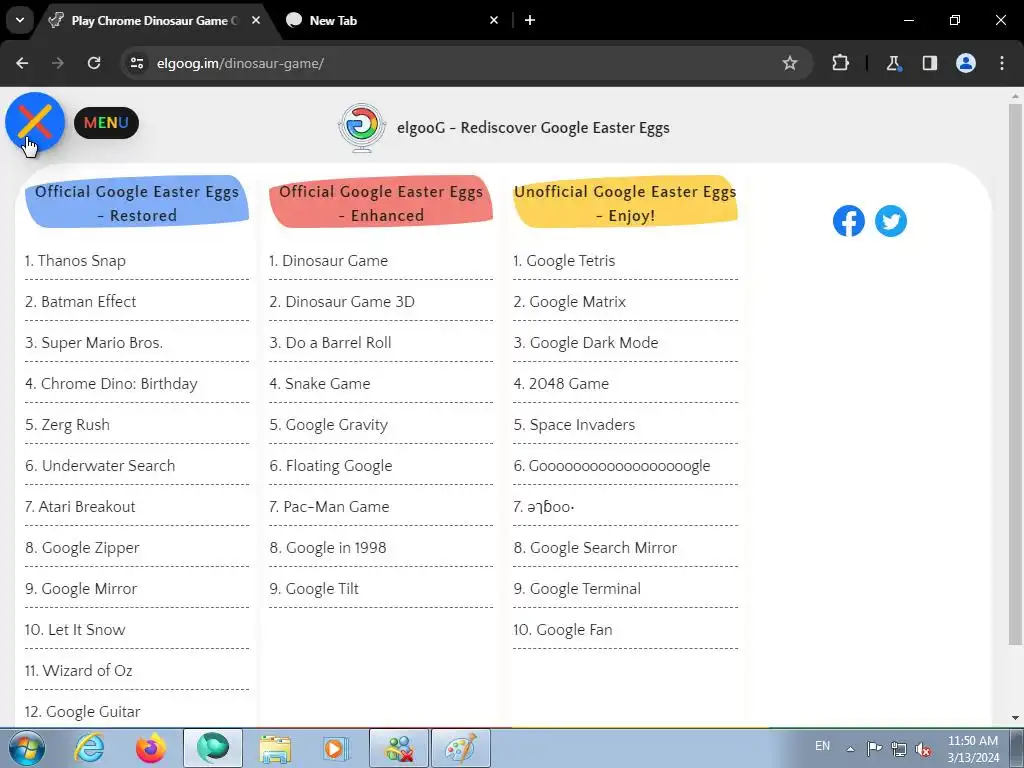This screenshot has width=1024, height=768.
Task: Open the Chrome profile avatar
Action: tap(966, 63)
